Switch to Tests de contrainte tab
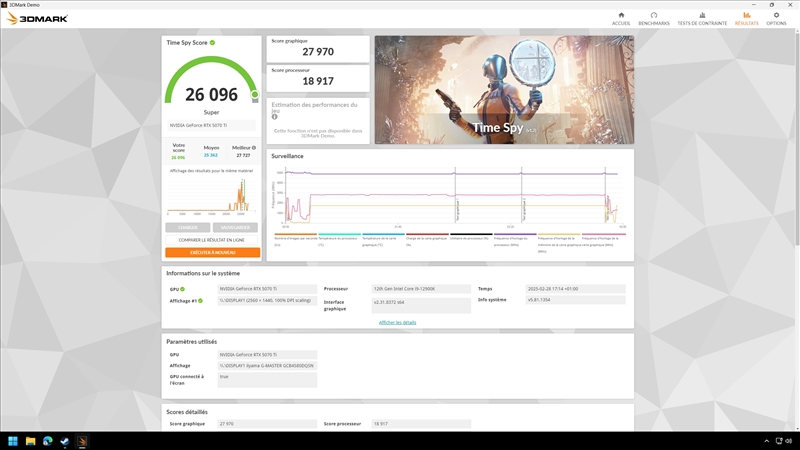 702,19
